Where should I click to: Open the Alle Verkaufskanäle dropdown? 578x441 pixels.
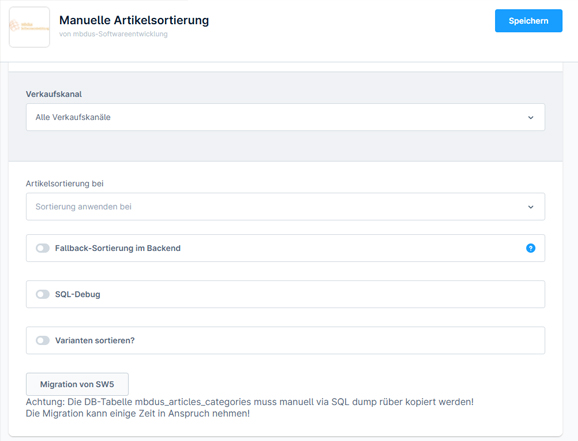click(285, 117)
